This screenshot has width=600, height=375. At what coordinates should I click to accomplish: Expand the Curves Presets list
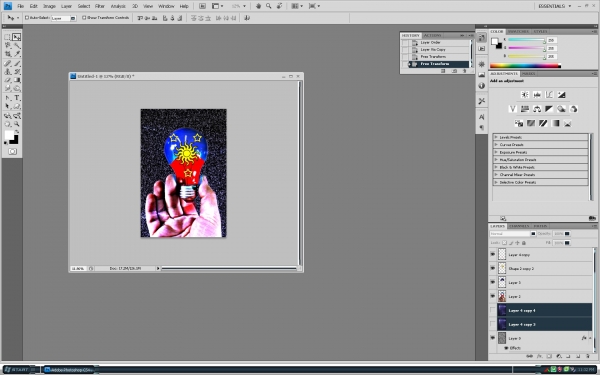496,145
